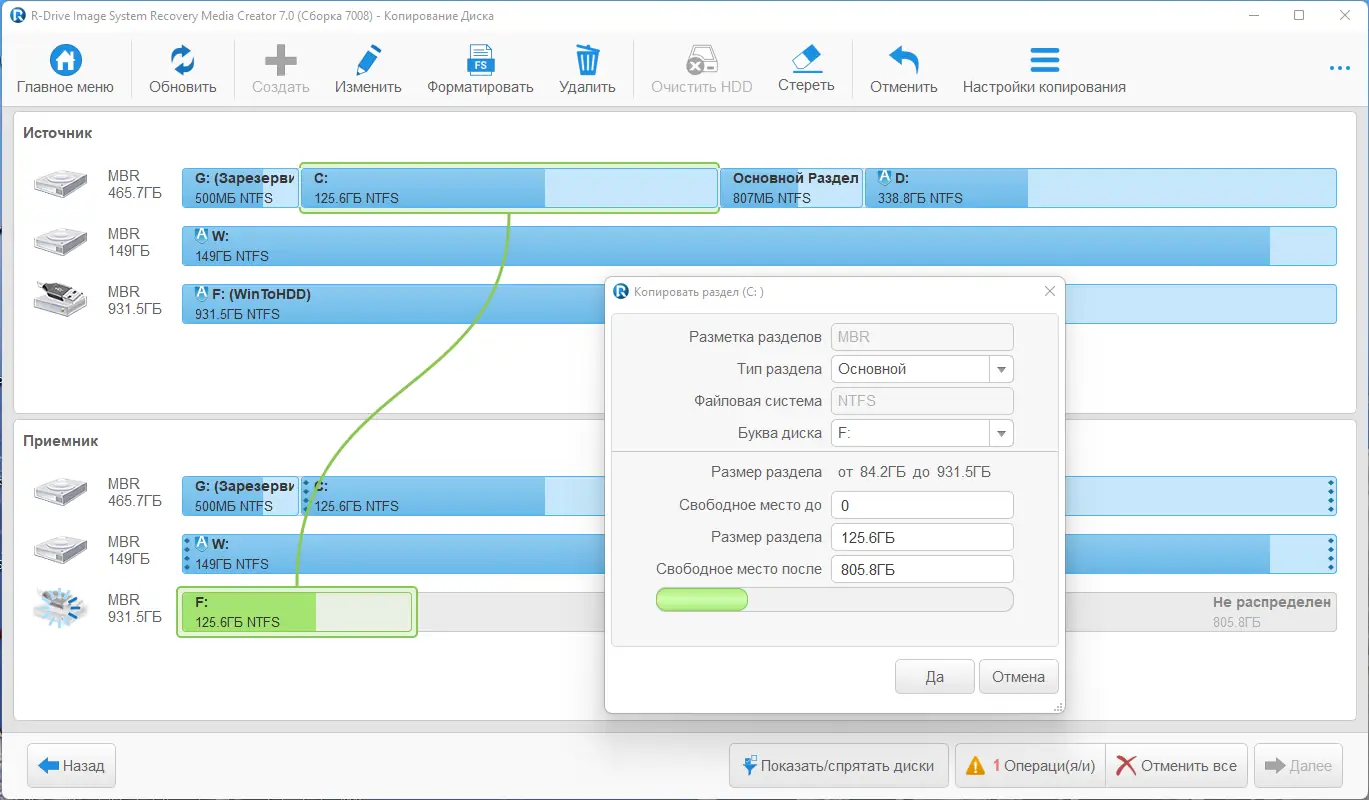Click the Далее button
Image resolution: width=1369 pixels, height=800 pixels.
click(1298, 766)
